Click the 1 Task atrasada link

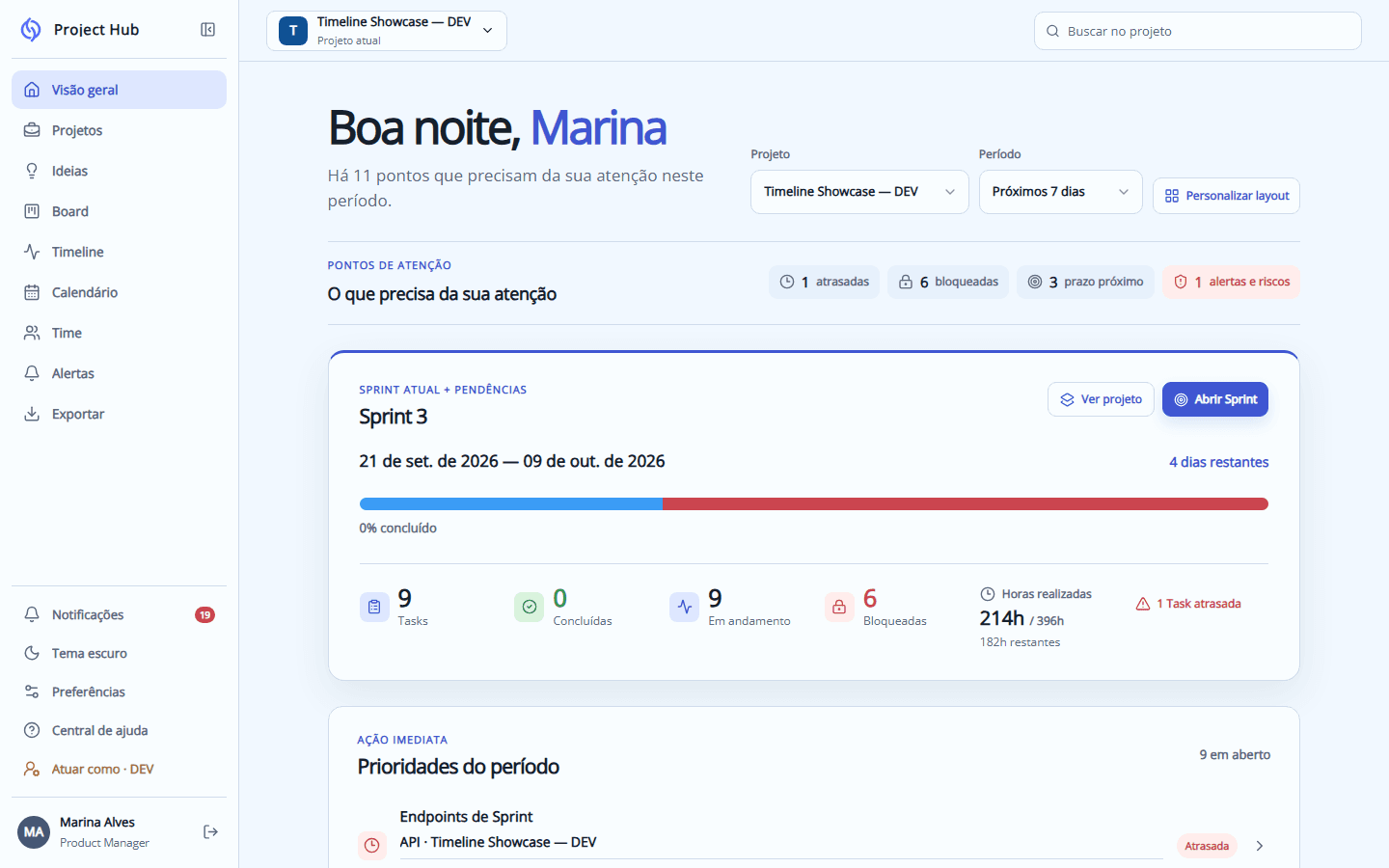tap(1188, 604)
